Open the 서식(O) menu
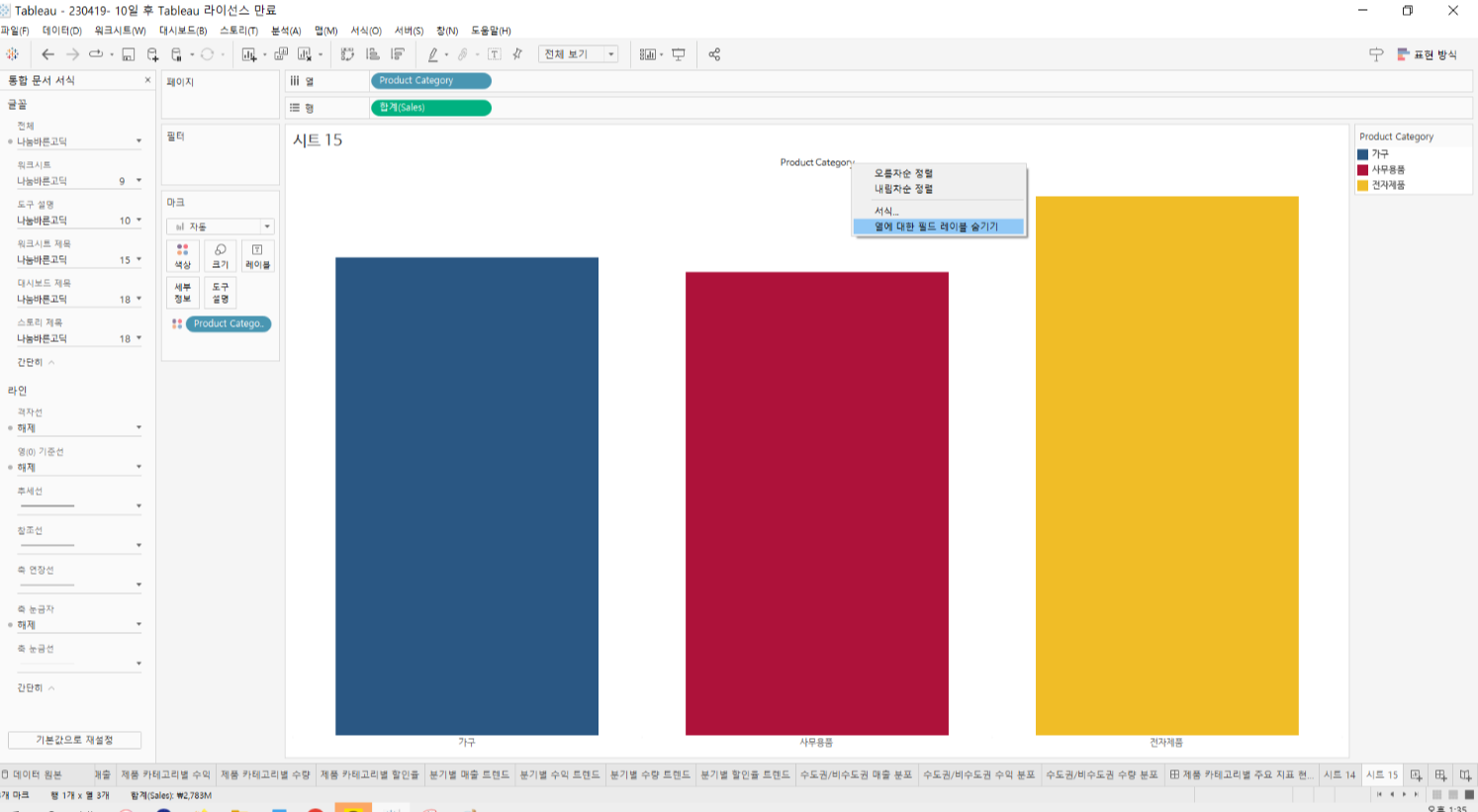 coord(366,31)
